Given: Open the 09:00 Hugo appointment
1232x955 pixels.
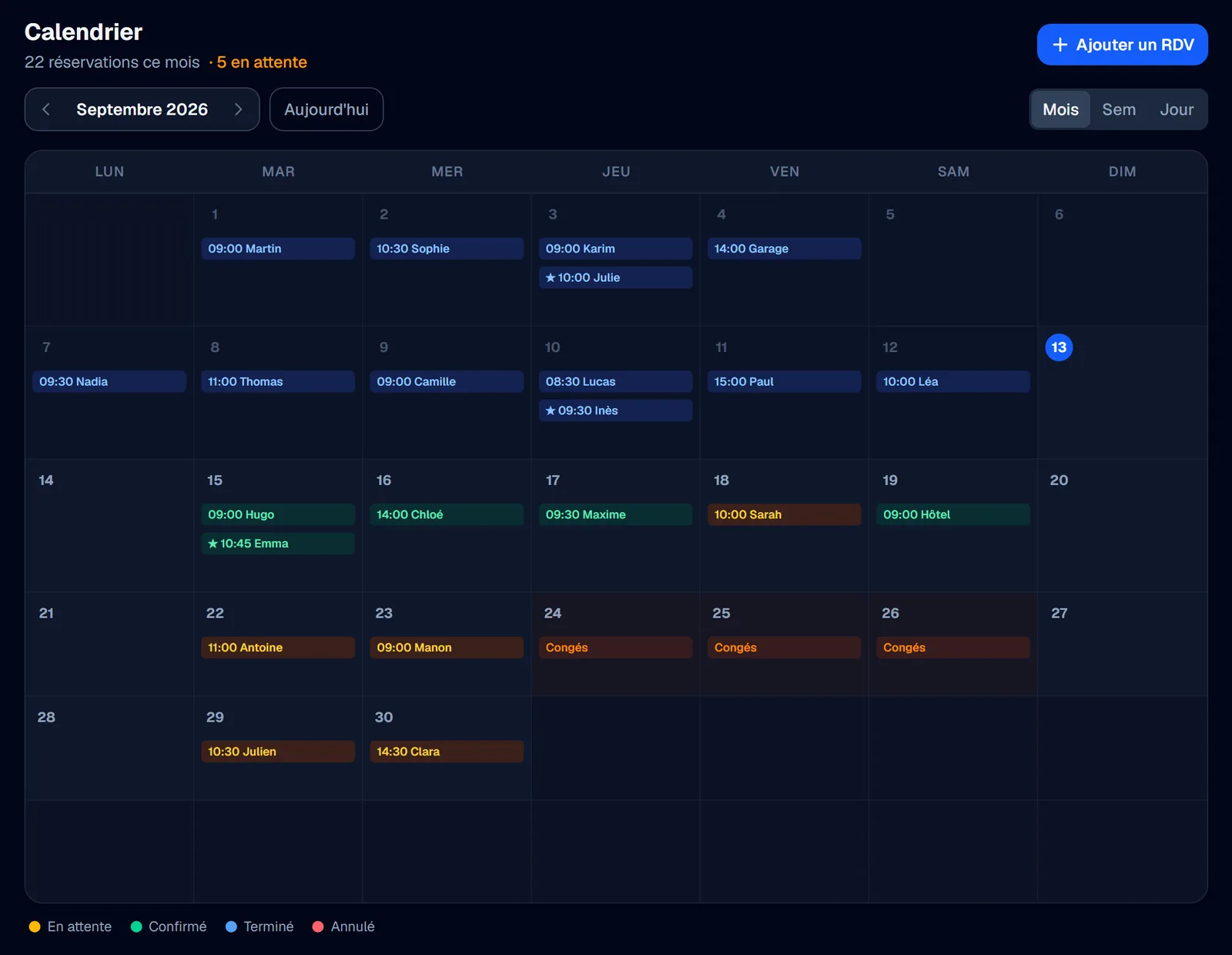Looking at the screenshot, I should coord(278,514).
